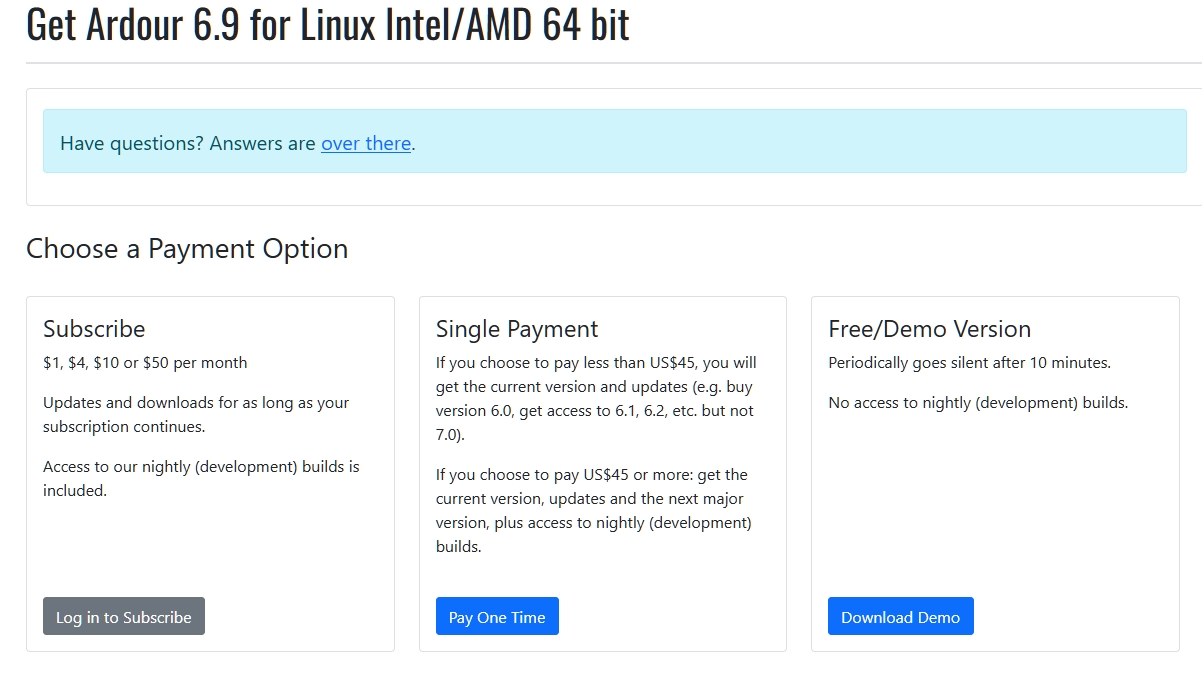Click the nightly builds "is included" paragraph
1202x674 pixels.
click(200, 478)
